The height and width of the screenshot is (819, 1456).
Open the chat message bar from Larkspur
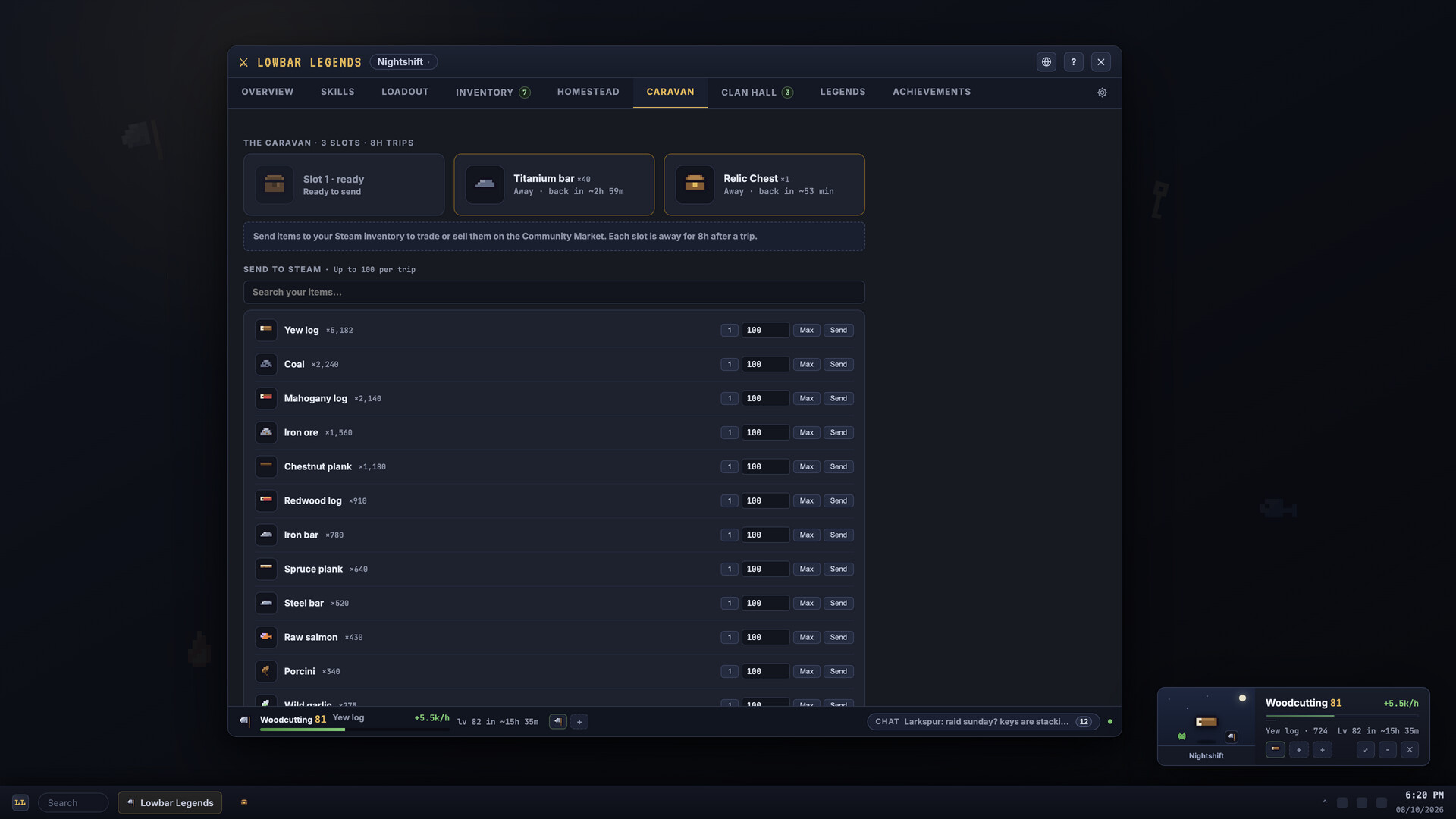984,722
